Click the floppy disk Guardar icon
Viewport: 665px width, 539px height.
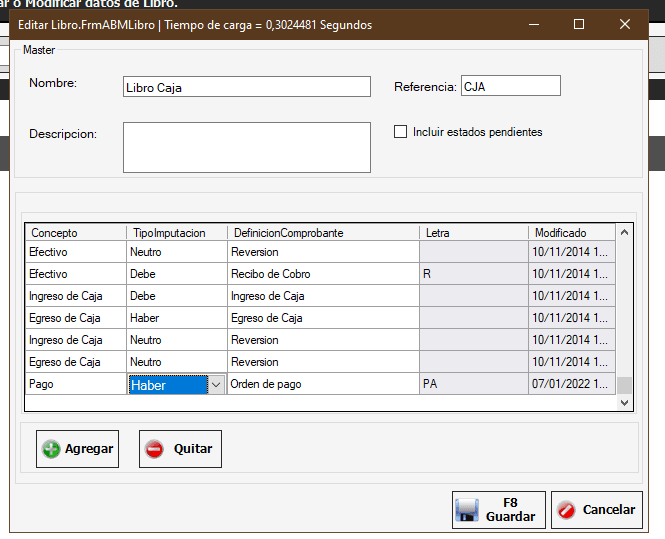(467, 510)
